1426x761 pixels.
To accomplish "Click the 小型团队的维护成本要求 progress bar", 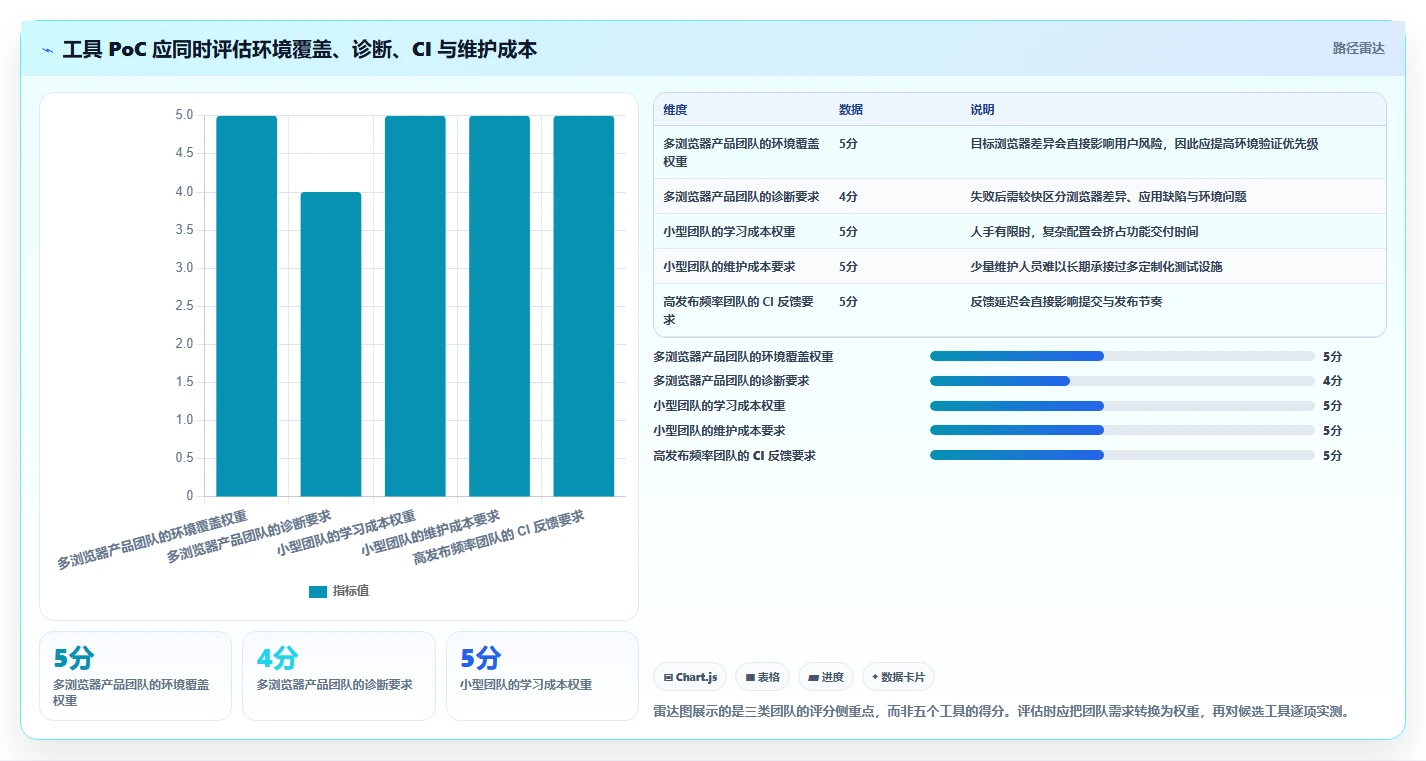I will [x=1122, y=430].
